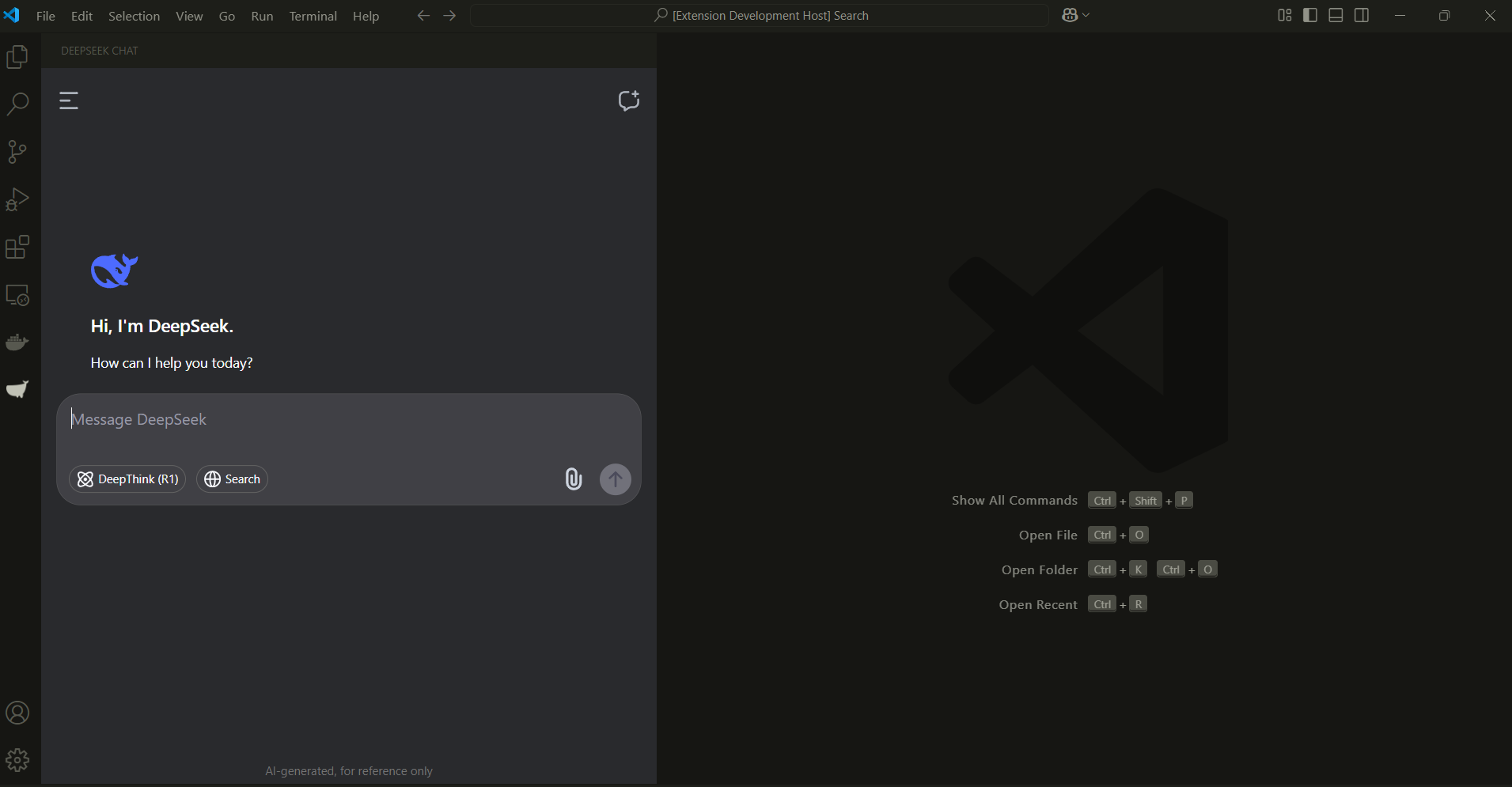This screenshot has height=787, width=1512.
Task: Start a new DeepSeek chat
Action: tap(629, 100)
